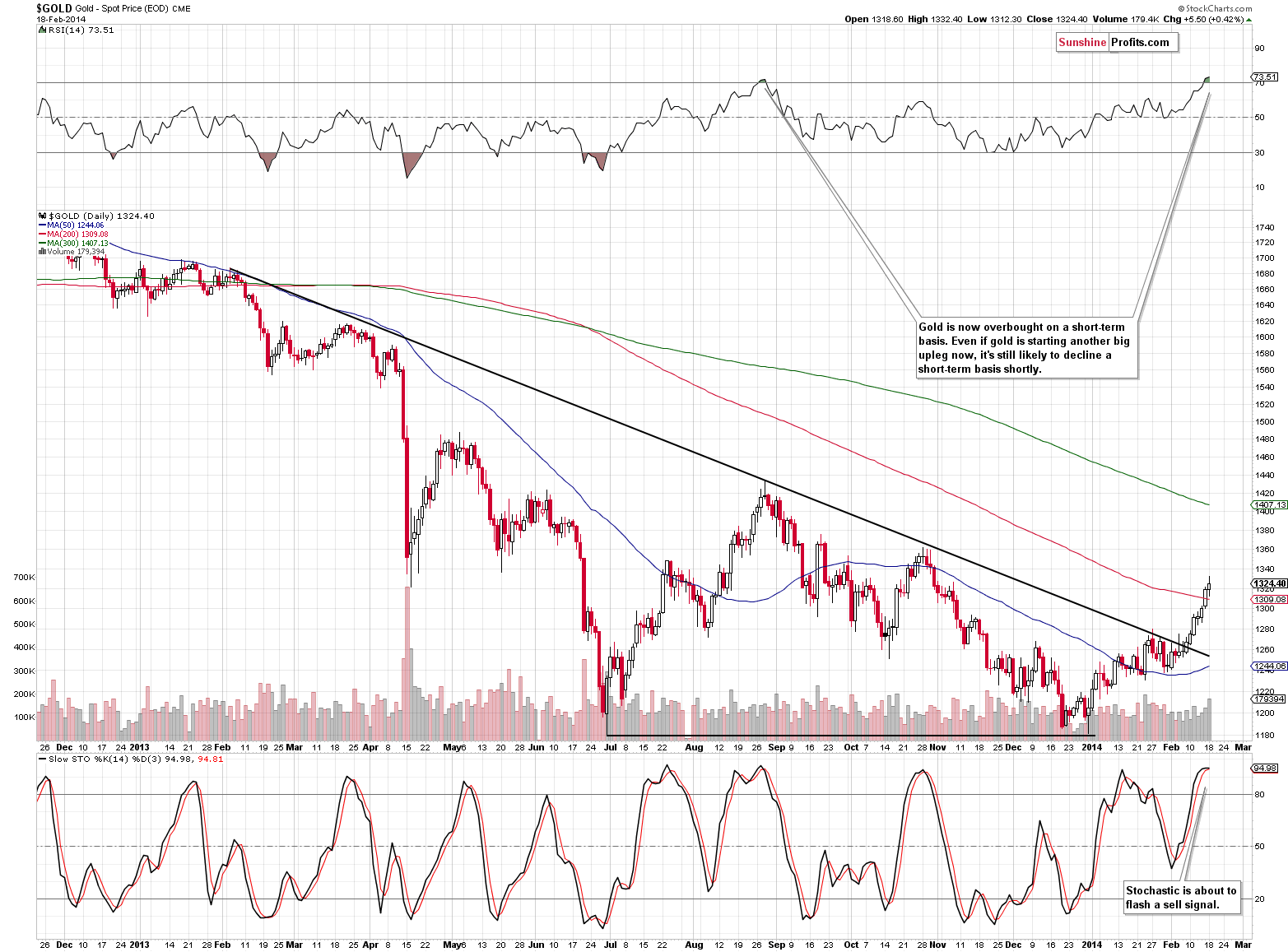Click the 1309.08 MA(200) price tag

(1270, 599)
